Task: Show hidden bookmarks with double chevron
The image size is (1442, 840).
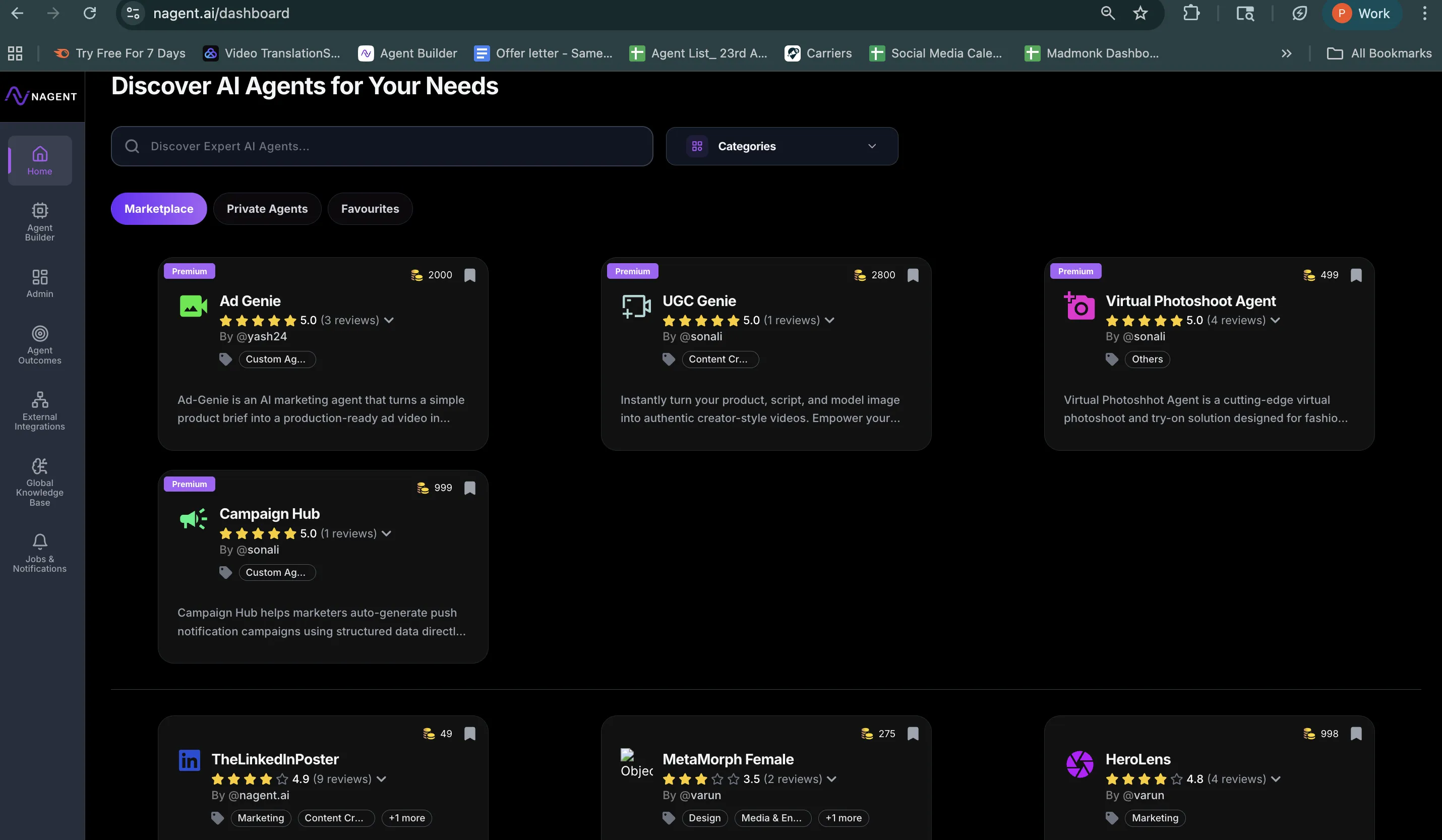Action: [x=1286, y=53]
